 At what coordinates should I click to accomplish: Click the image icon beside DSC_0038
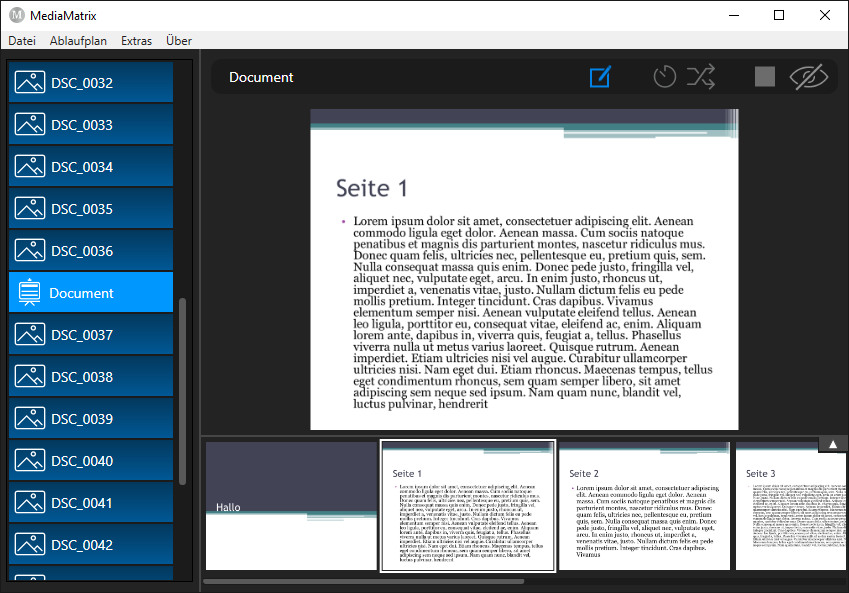point(29,377)
